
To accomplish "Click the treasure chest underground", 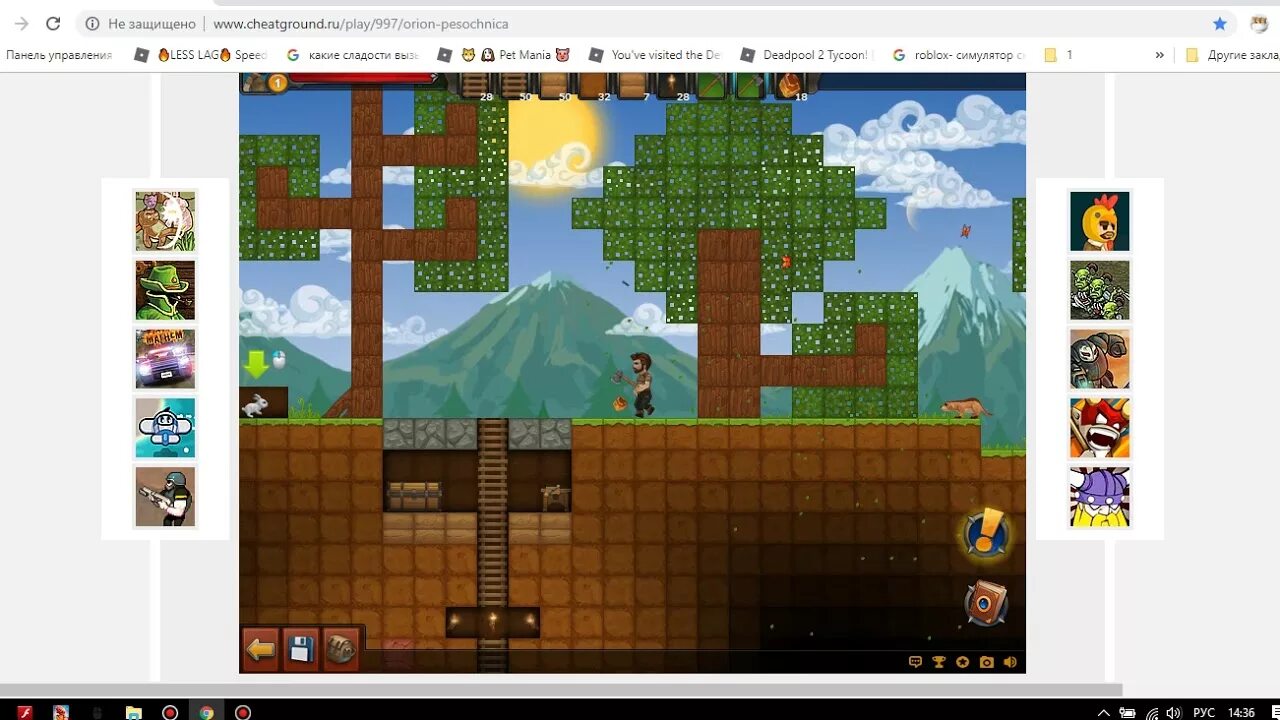I will point(415,496).
